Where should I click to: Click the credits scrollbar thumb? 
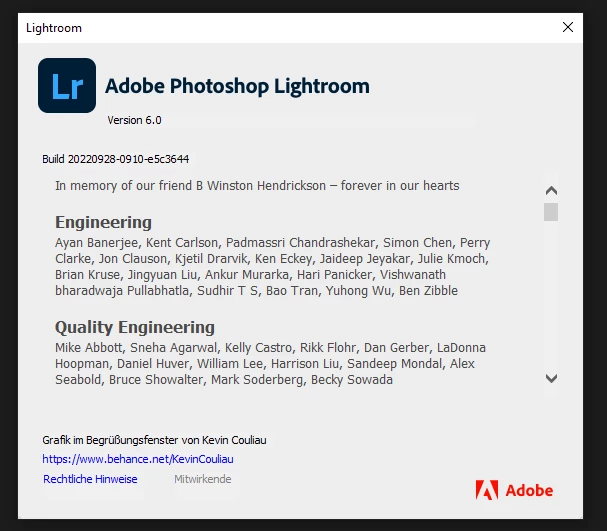551,212
